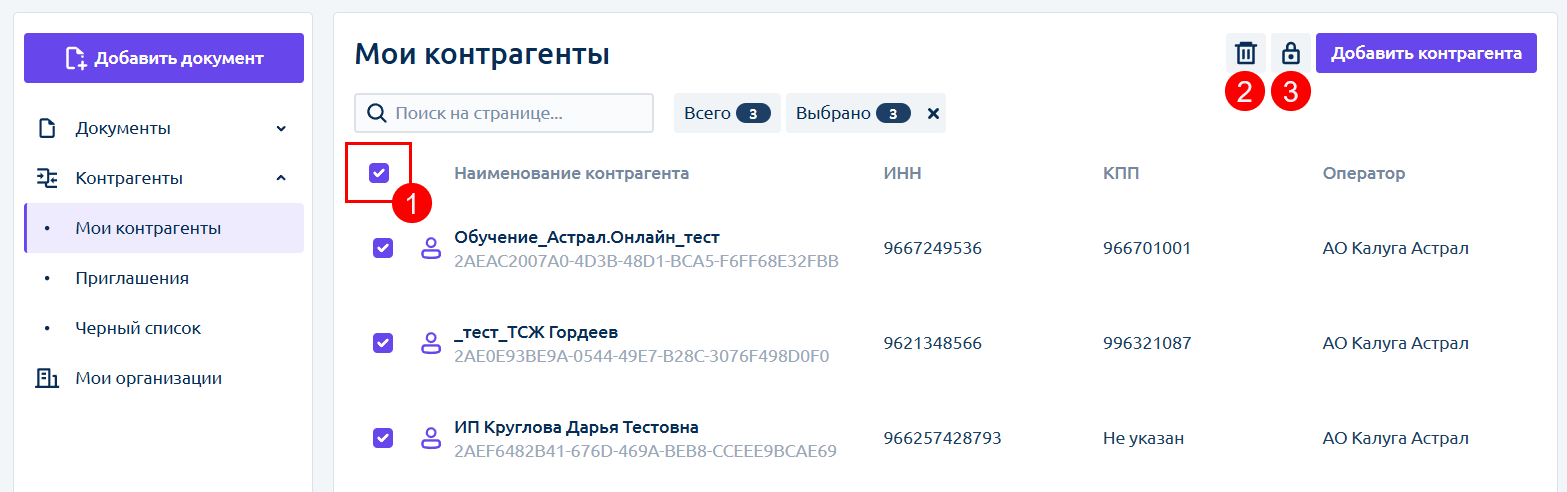The image size is (1567, 492).
Task: Clear selection with the Выбрано X
Action: (933, 113)
